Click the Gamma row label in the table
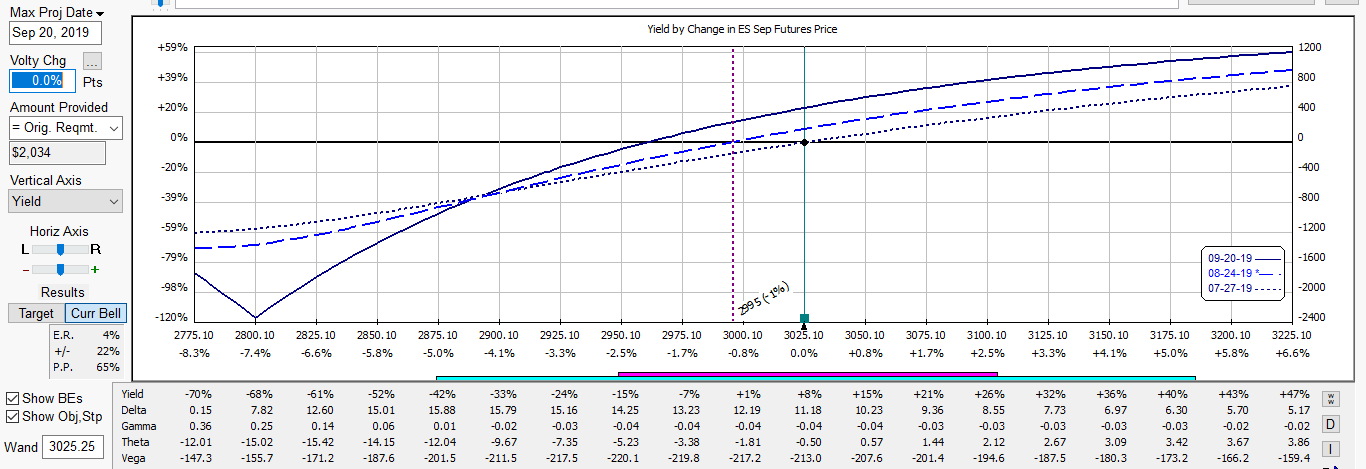Screen dimensions: 1366x469 tap(137, 426)
